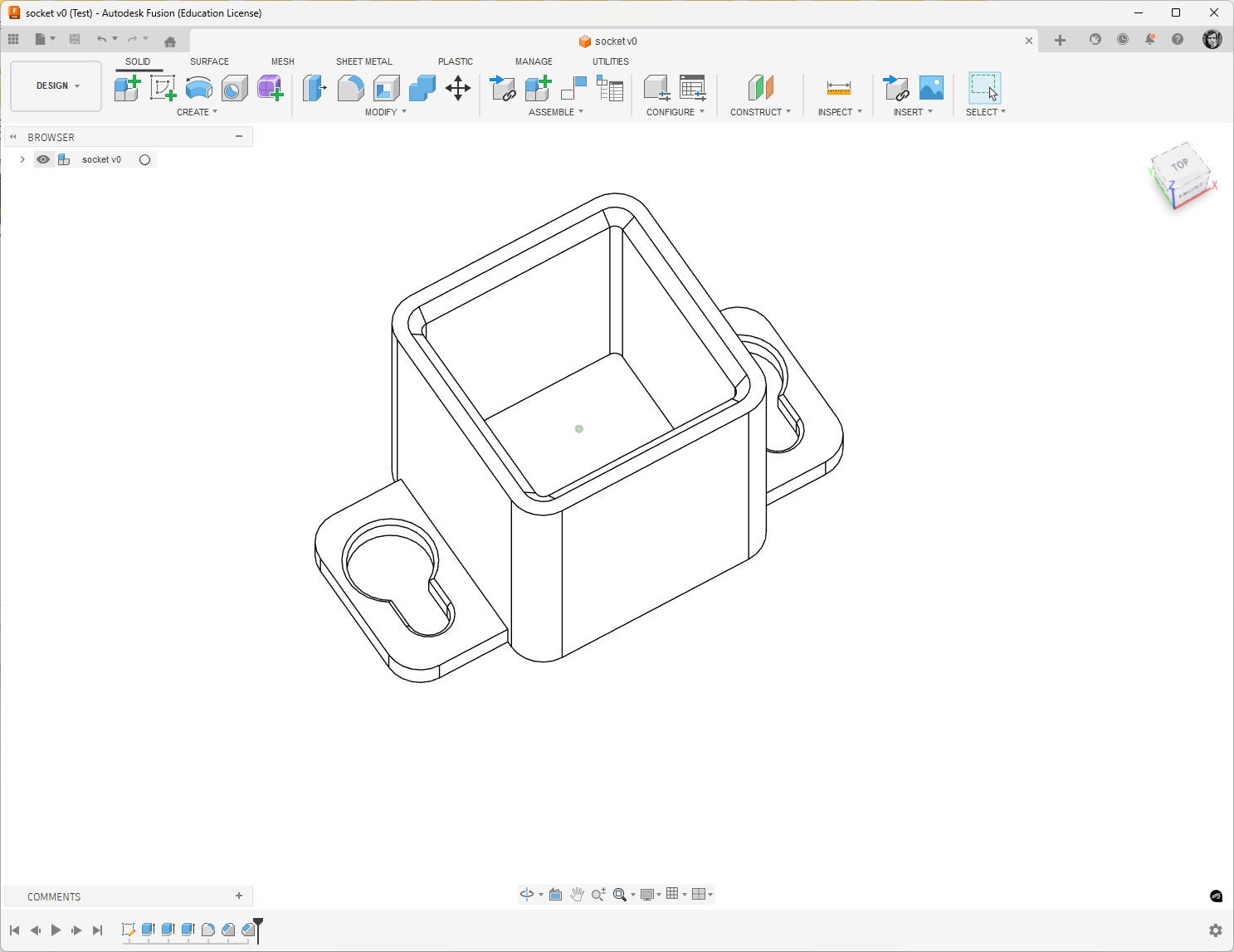Open the DESIGN workspace dropdown

pyautogui.click(x=56, y=86)
